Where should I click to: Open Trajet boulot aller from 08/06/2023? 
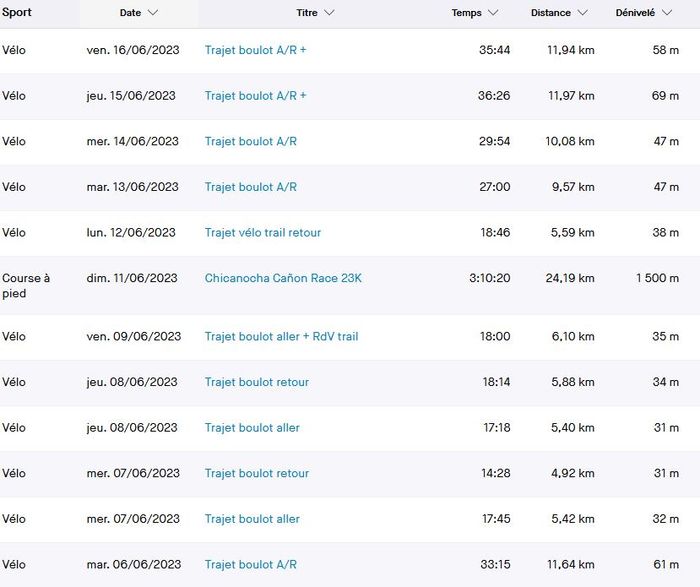tap(252, 428)
